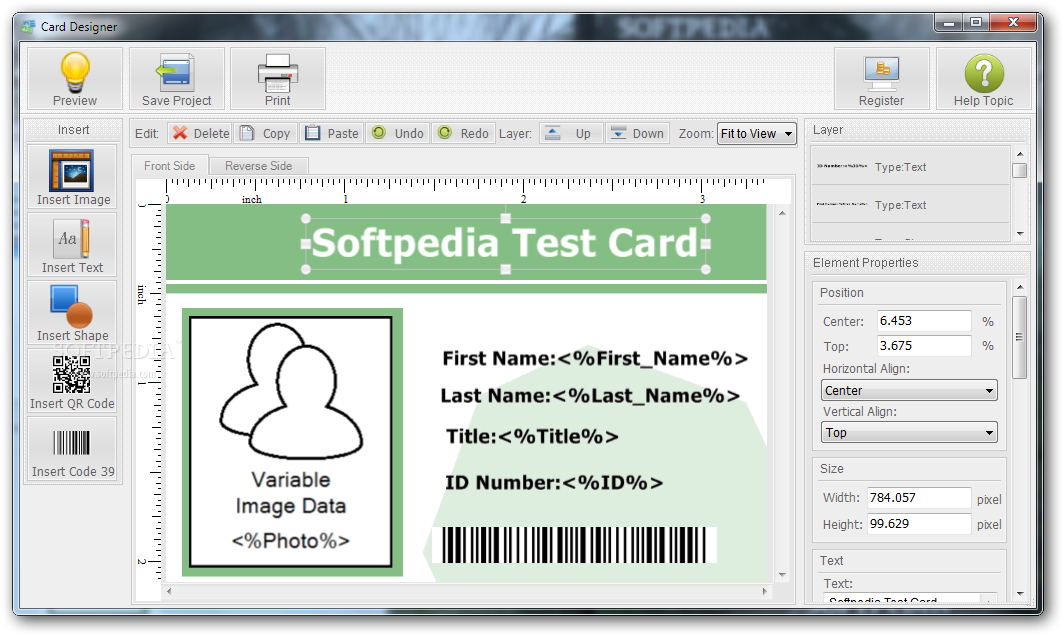Screen dimensions: 1064x636
Task: Redo the last undone edit
Action: coord(463,133)
